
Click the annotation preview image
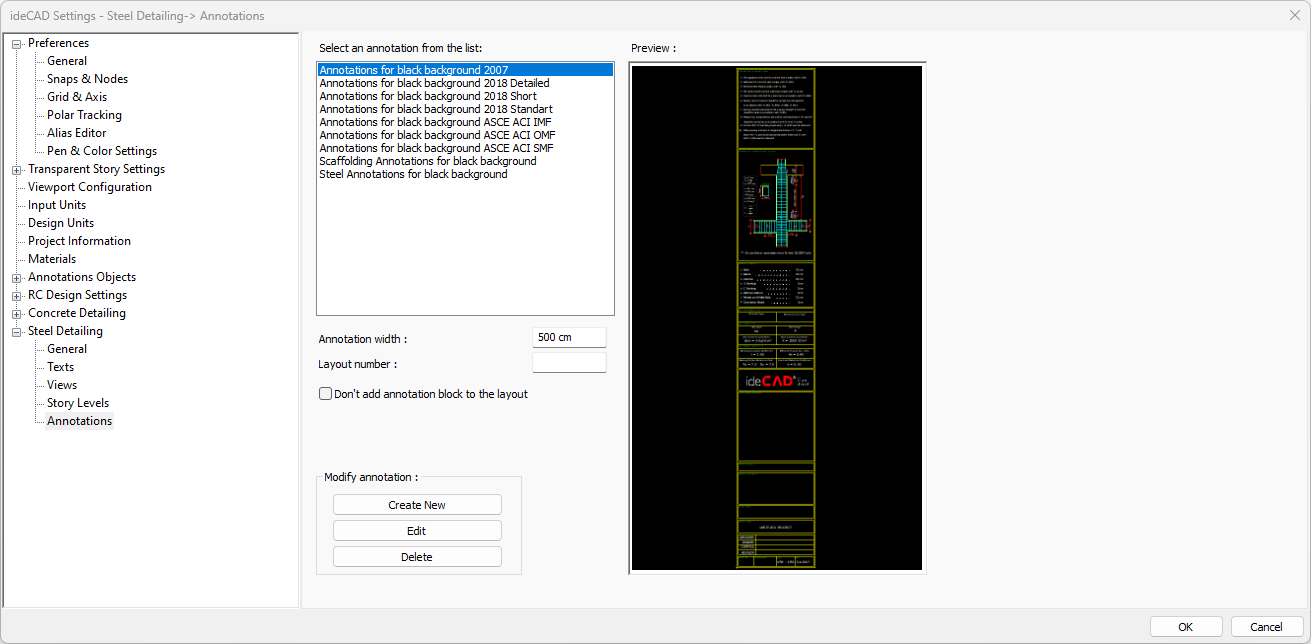tap(777, 318)
